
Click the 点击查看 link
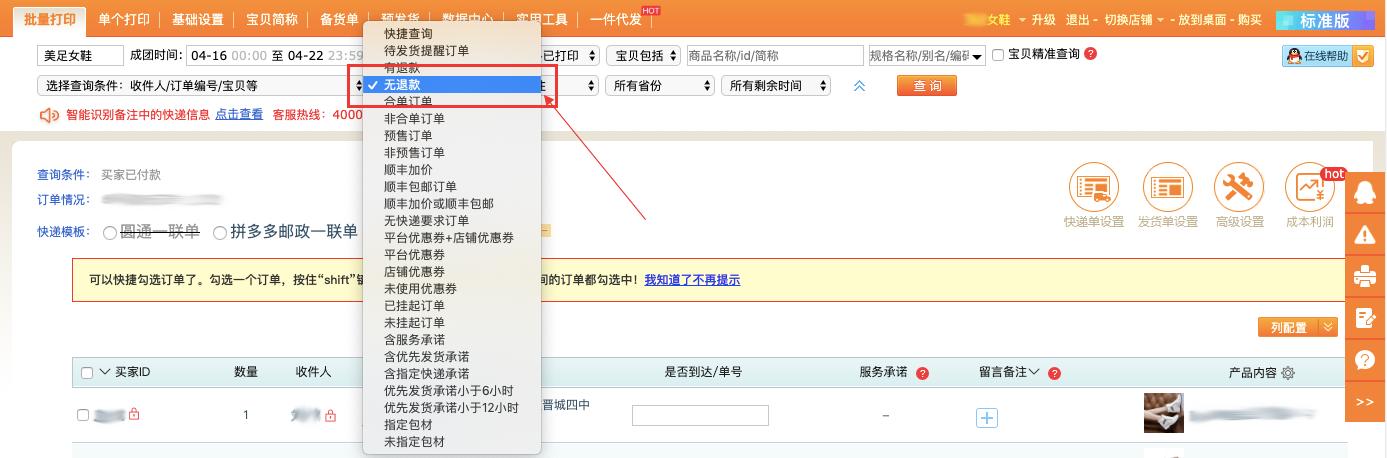click(x=239, y=115)
